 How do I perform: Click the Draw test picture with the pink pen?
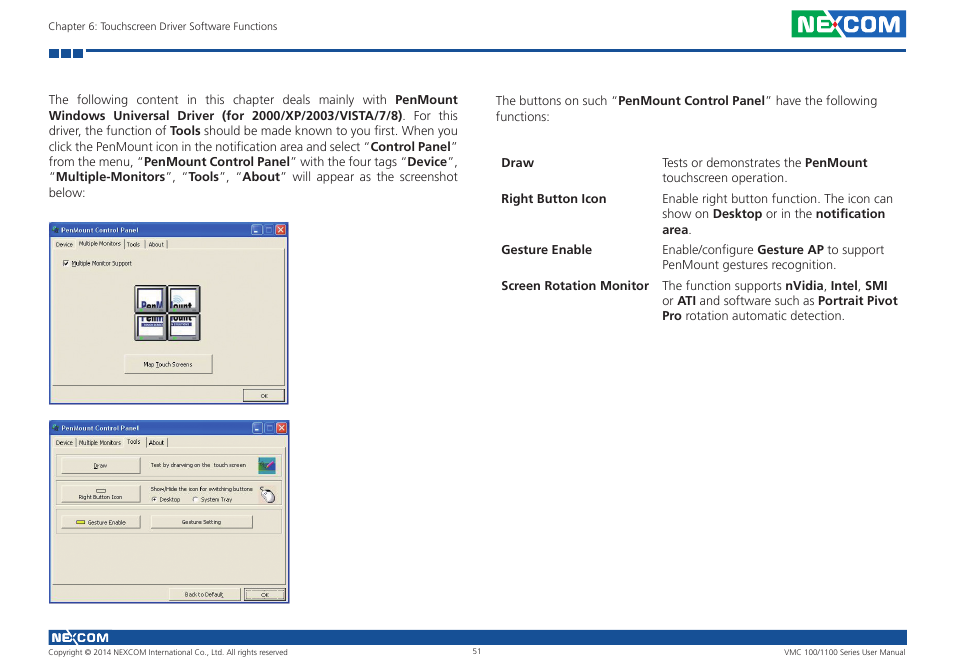[x=266, y=466]
